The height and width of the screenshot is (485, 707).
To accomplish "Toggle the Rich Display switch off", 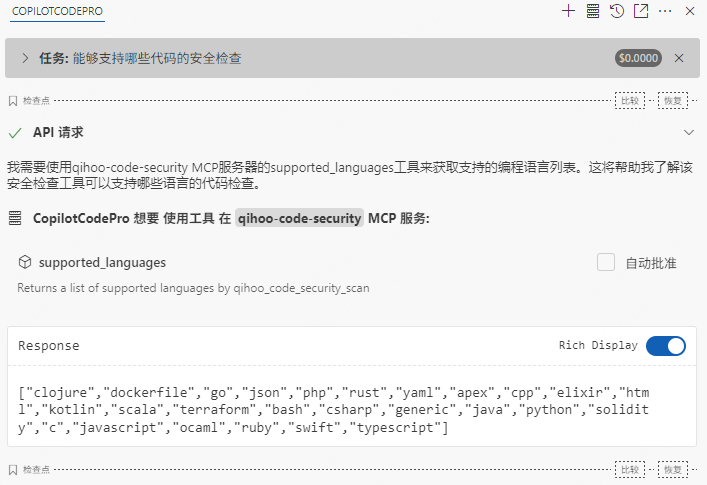I will (665, 346).
